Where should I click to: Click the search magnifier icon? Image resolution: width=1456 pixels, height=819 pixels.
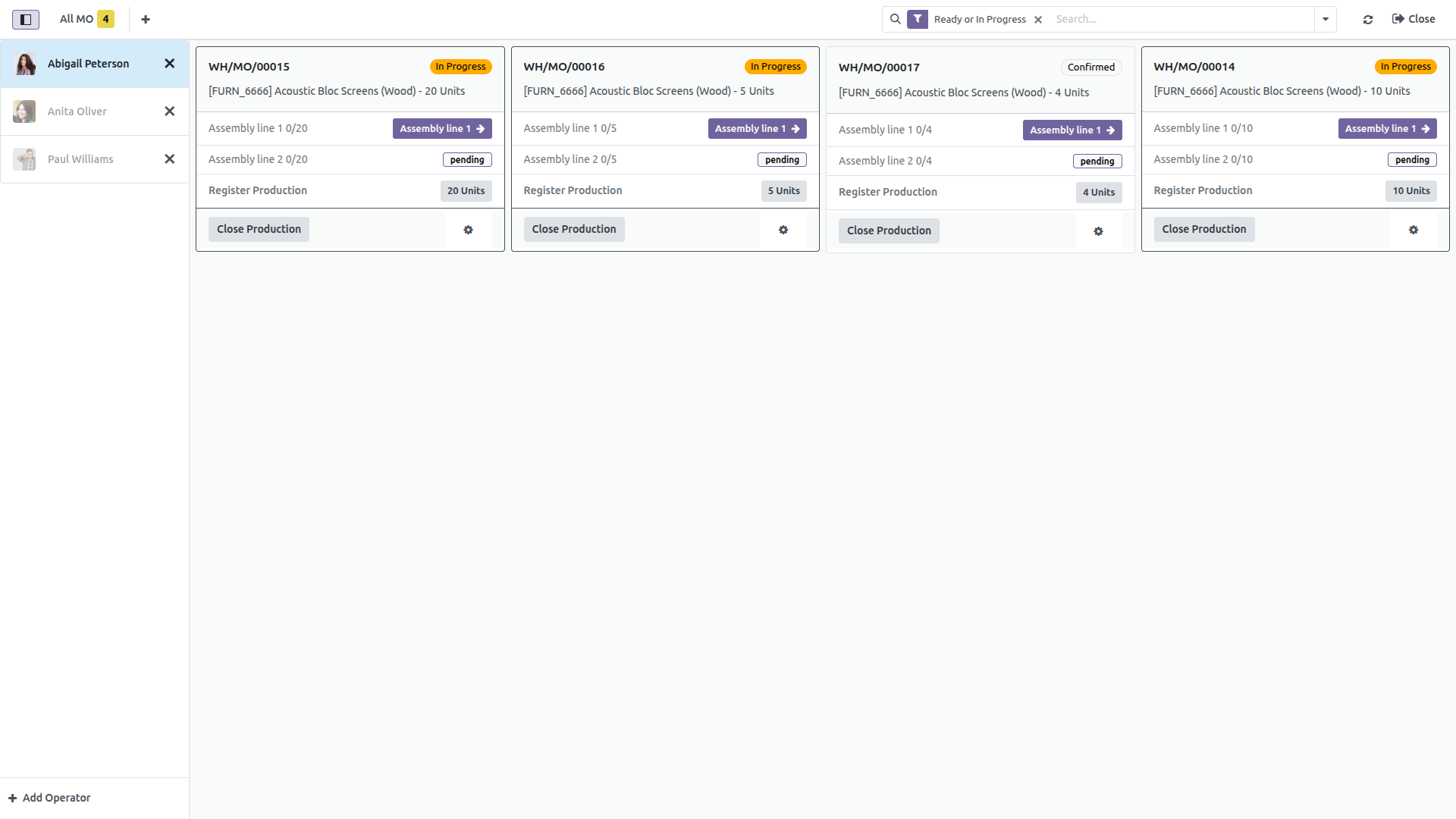tap(896, 19)
